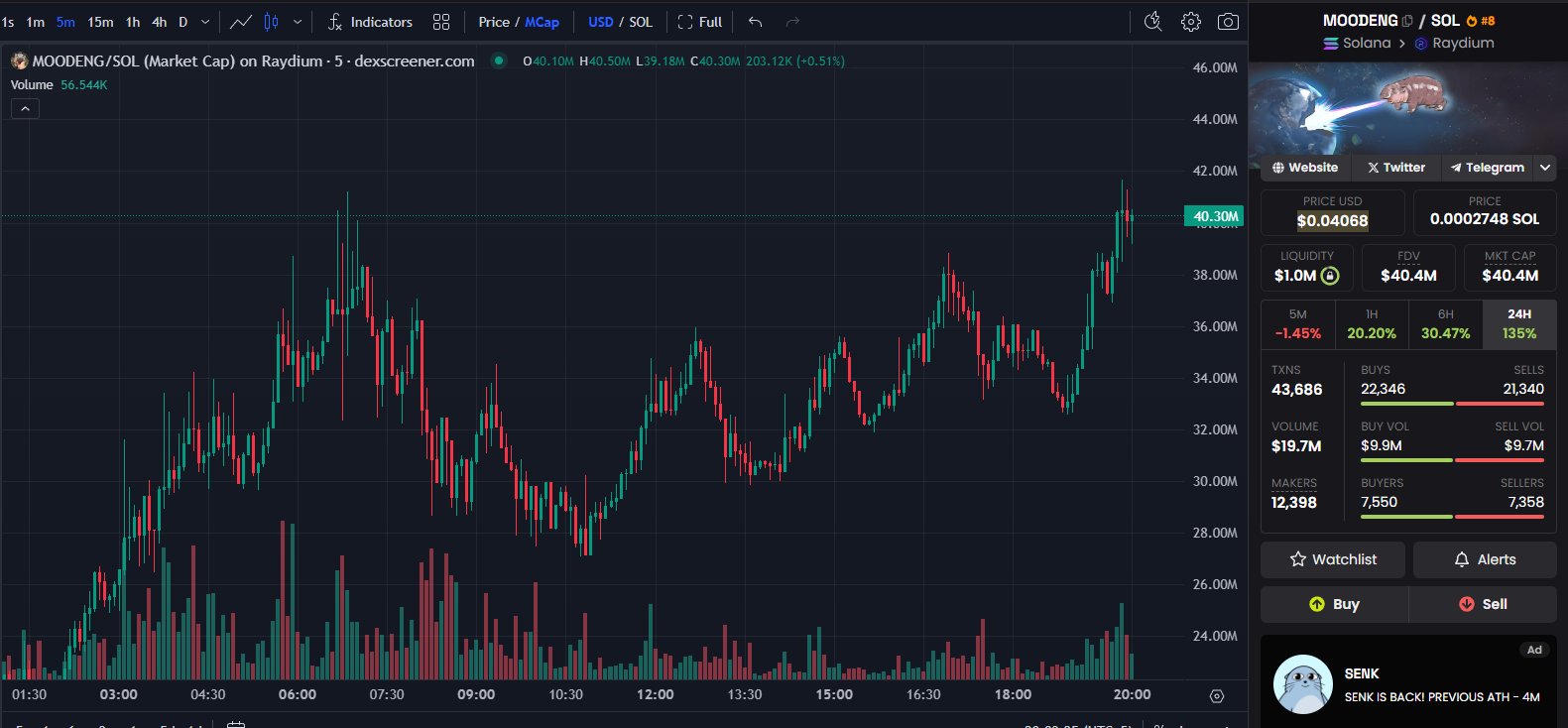Click the MOODENG token avatar in chart legend
The image size is (1568, 728).
point(19,61)
